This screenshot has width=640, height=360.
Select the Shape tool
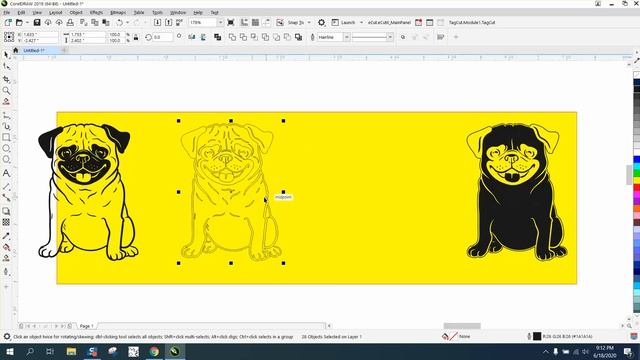pyautogui.click(x=6, y=66)
